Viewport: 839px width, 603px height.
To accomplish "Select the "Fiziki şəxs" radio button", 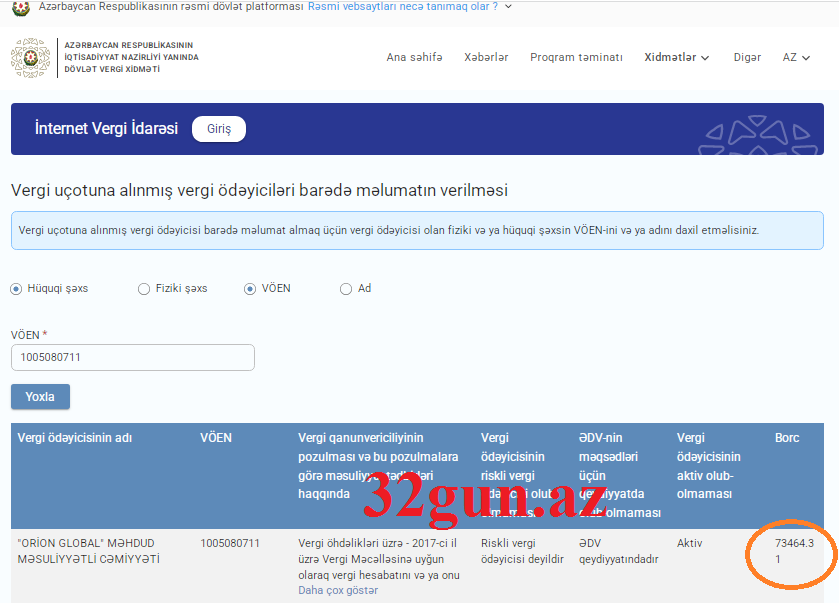I will [144, 288].
